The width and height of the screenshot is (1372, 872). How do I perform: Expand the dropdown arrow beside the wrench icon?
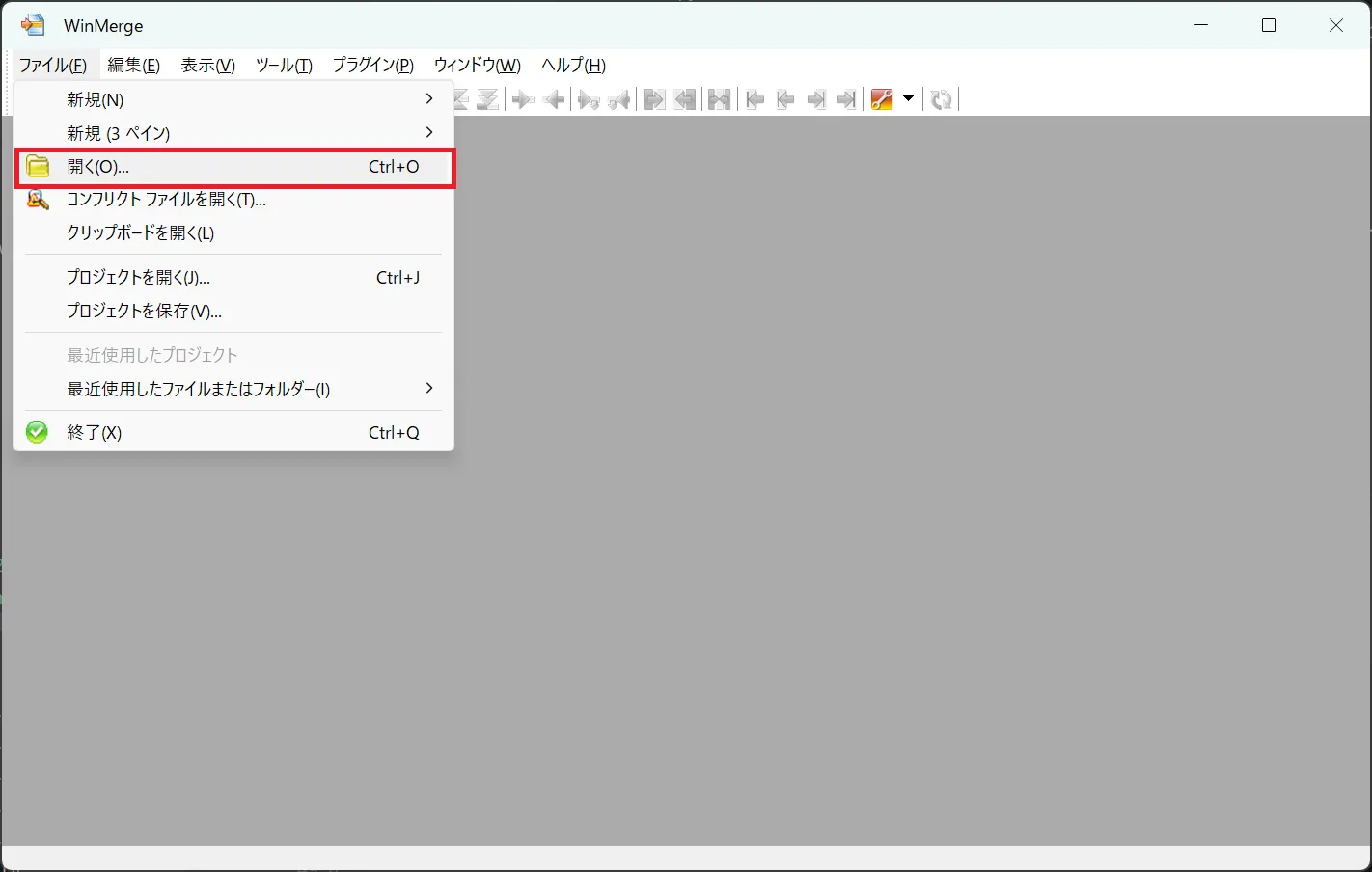point(908,99)
